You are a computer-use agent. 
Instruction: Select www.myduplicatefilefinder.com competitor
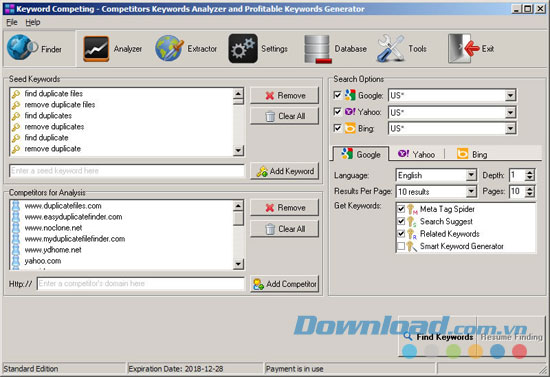tap(75, 239)
